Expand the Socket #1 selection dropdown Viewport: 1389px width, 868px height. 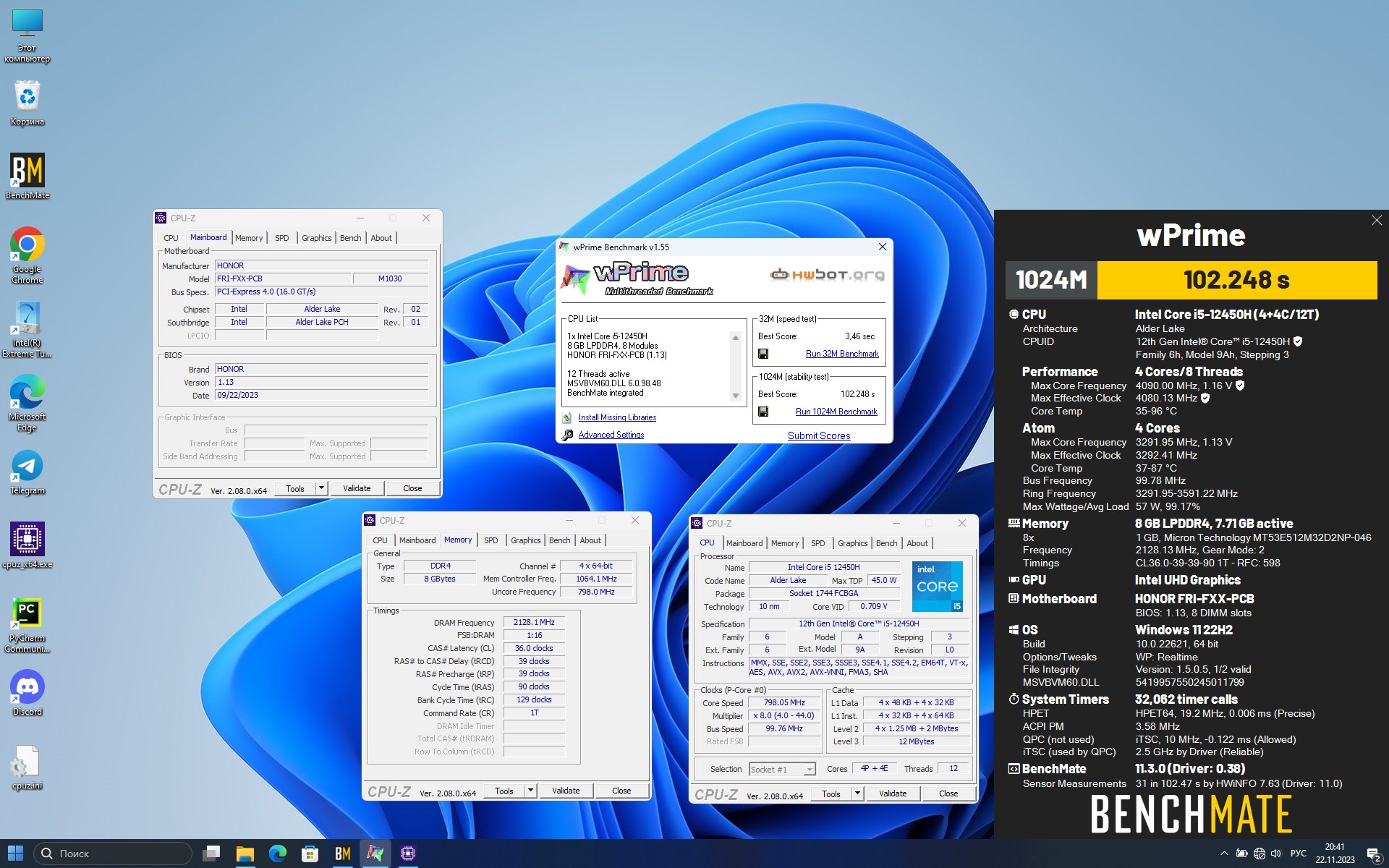tap(810, 769)
